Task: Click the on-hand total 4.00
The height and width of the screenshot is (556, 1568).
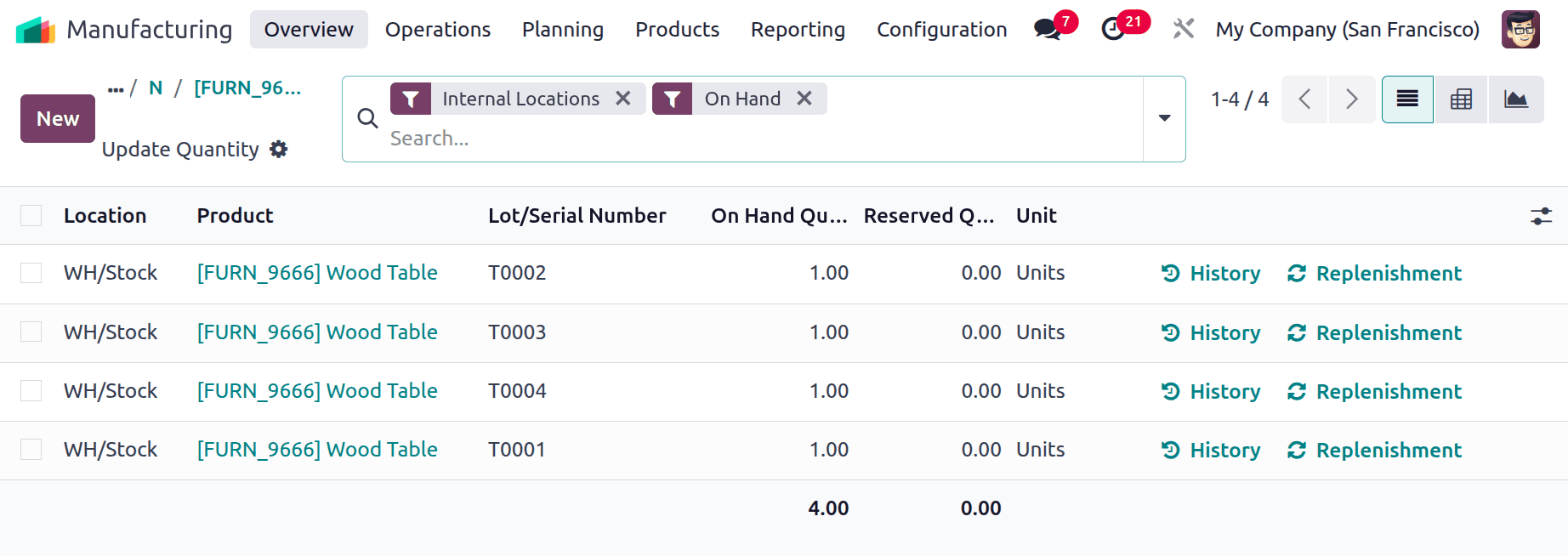Action: point(829,508)
